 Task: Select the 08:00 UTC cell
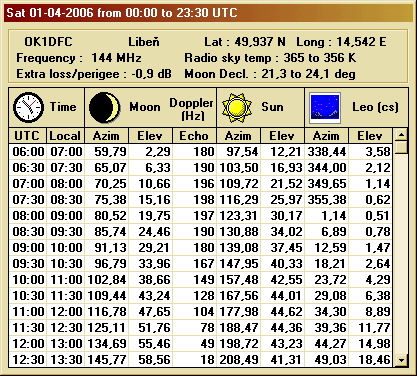pos(28,216)
